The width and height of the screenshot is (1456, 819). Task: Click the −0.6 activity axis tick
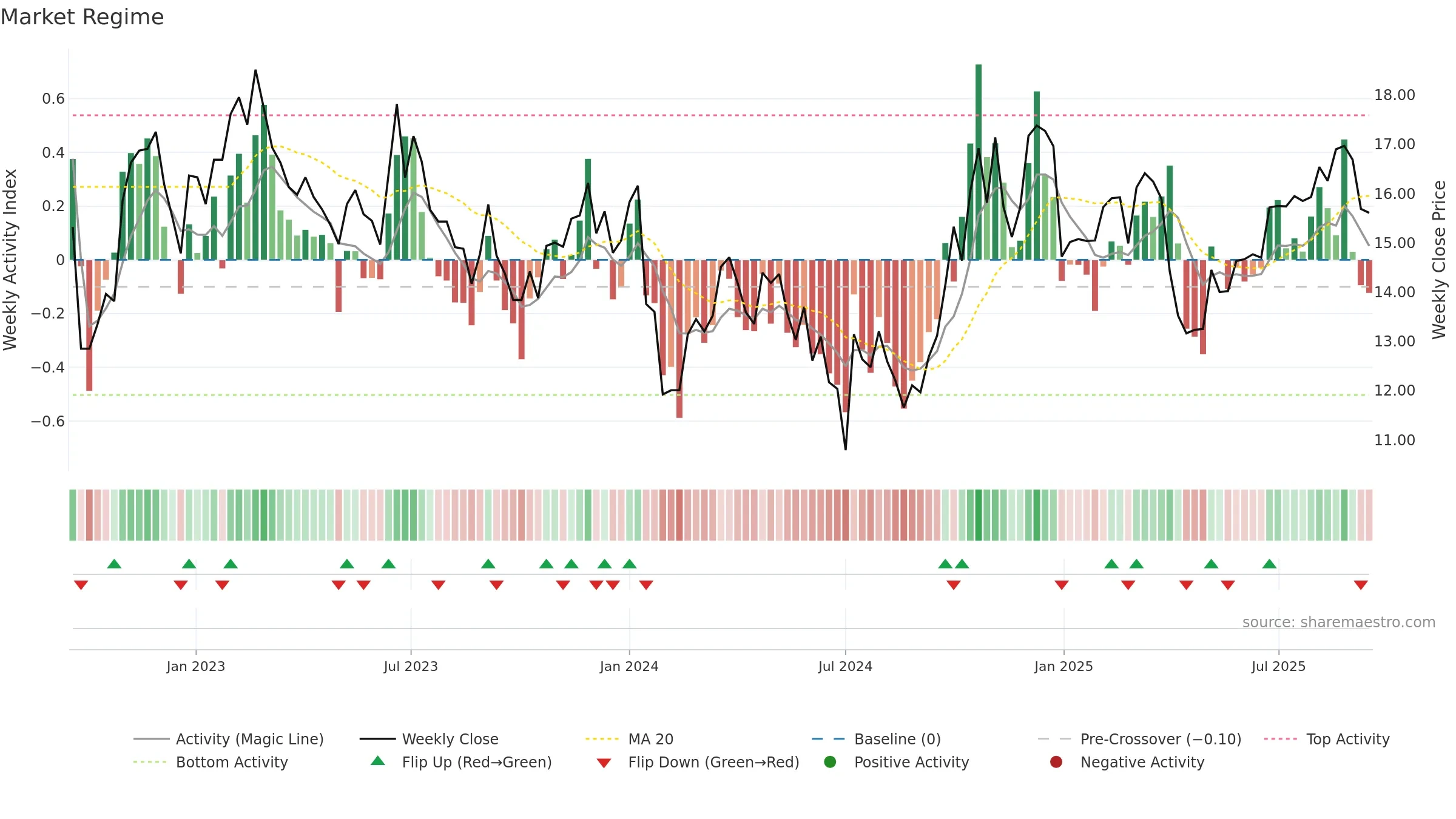pos(48,421)
